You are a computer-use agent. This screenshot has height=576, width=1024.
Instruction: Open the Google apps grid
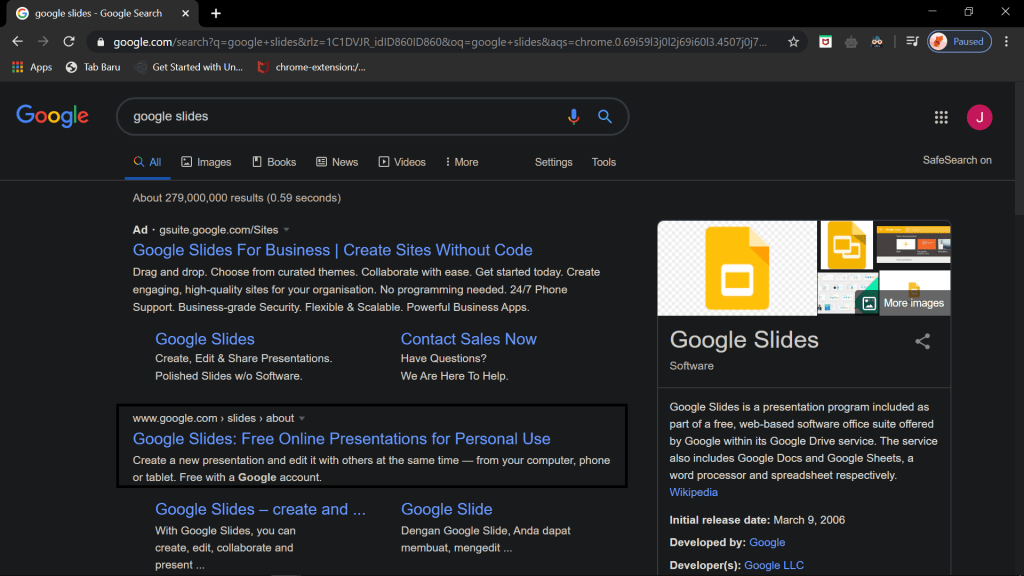pyautogui.click(x=941, y=117)
